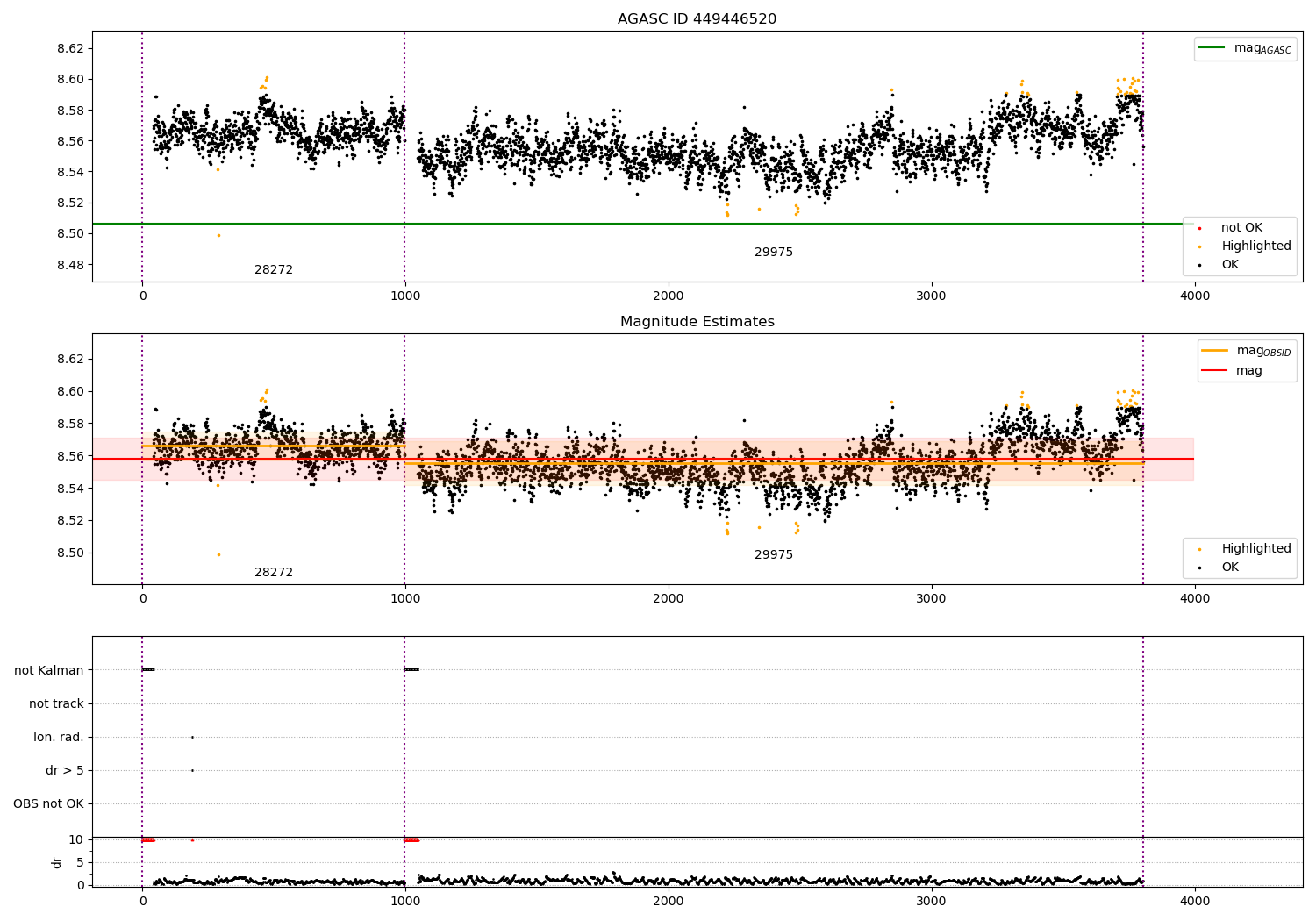
Task: Click the 'not track' y-axis label
Action: pyautogui.click(x=56, y=703)
